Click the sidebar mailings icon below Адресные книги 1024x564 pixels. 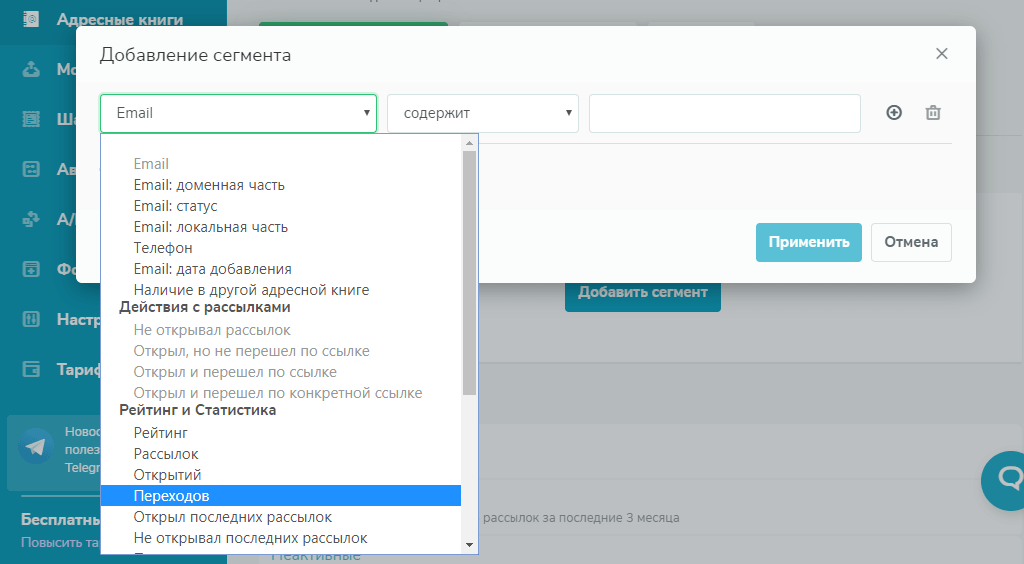click(x=31, y=69)
